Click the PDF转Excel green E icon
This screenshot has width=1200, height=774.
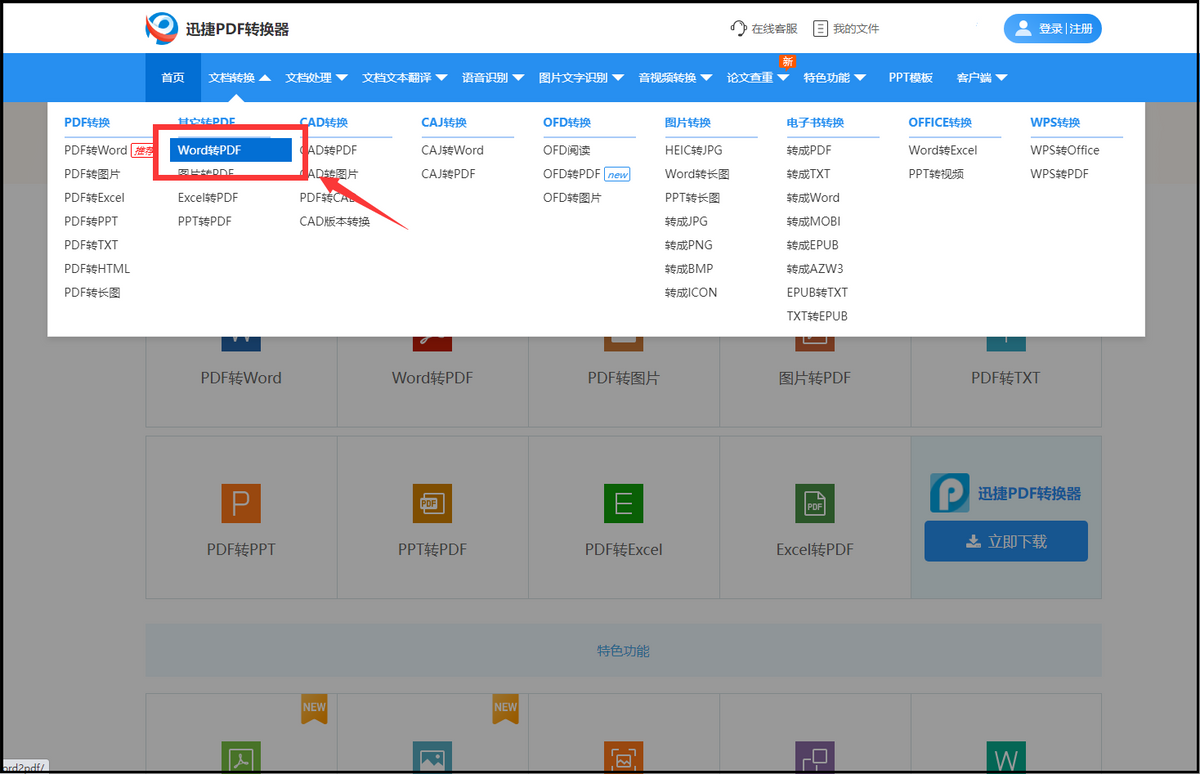tap(623, 503)
